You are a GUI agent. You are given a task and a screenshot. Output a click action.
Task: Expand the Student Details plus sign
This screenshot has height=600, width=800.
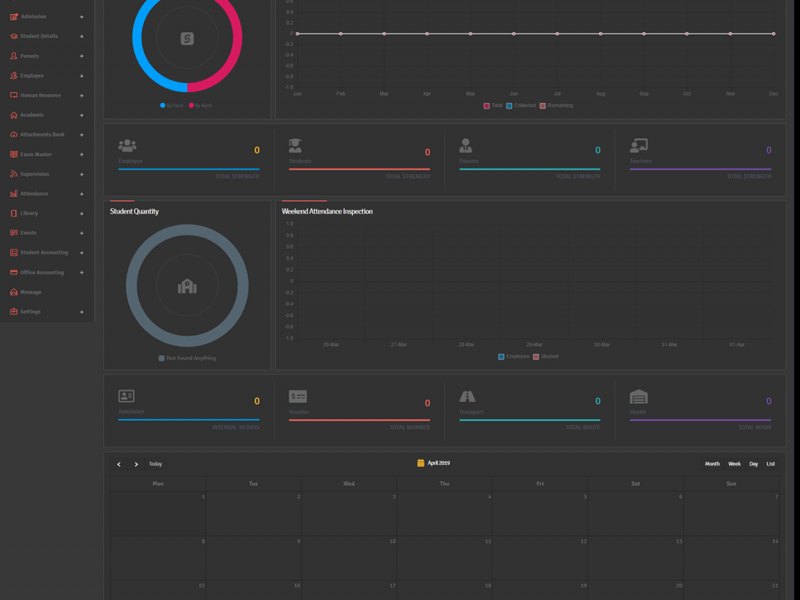click(x=82, y=36)
